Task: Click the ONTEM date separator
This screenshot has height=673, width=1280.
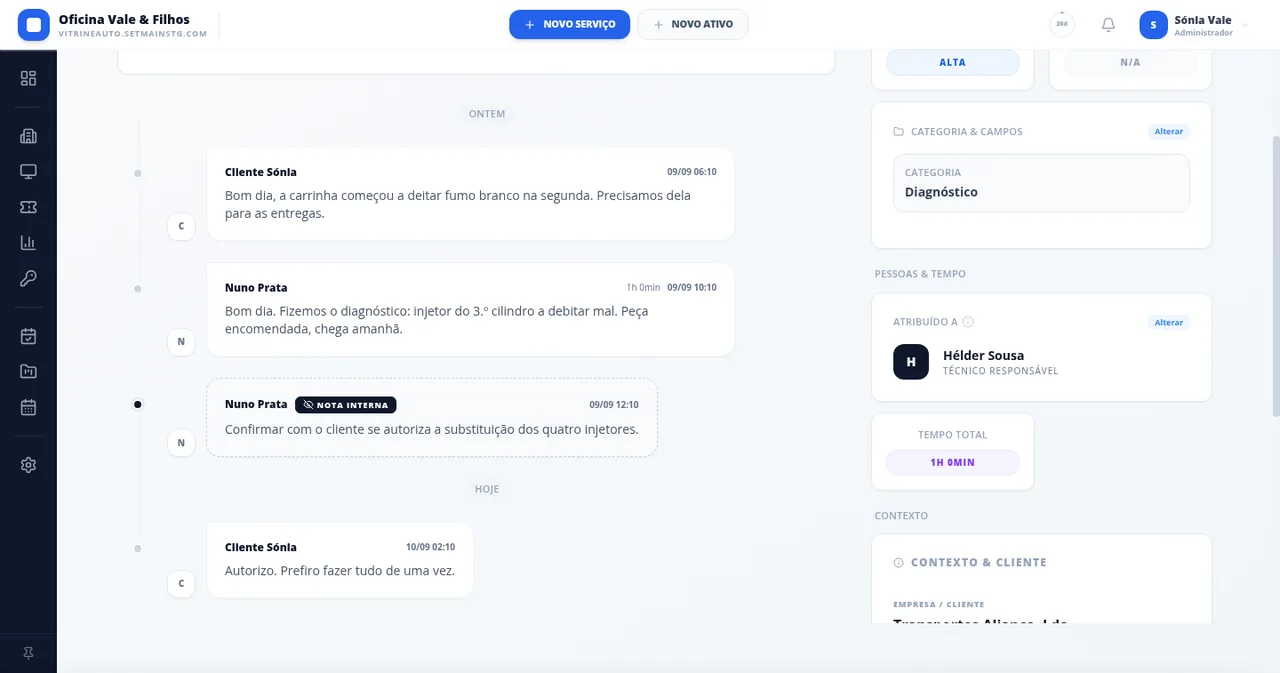Action: pyautogui.click(x=487, y=114)
